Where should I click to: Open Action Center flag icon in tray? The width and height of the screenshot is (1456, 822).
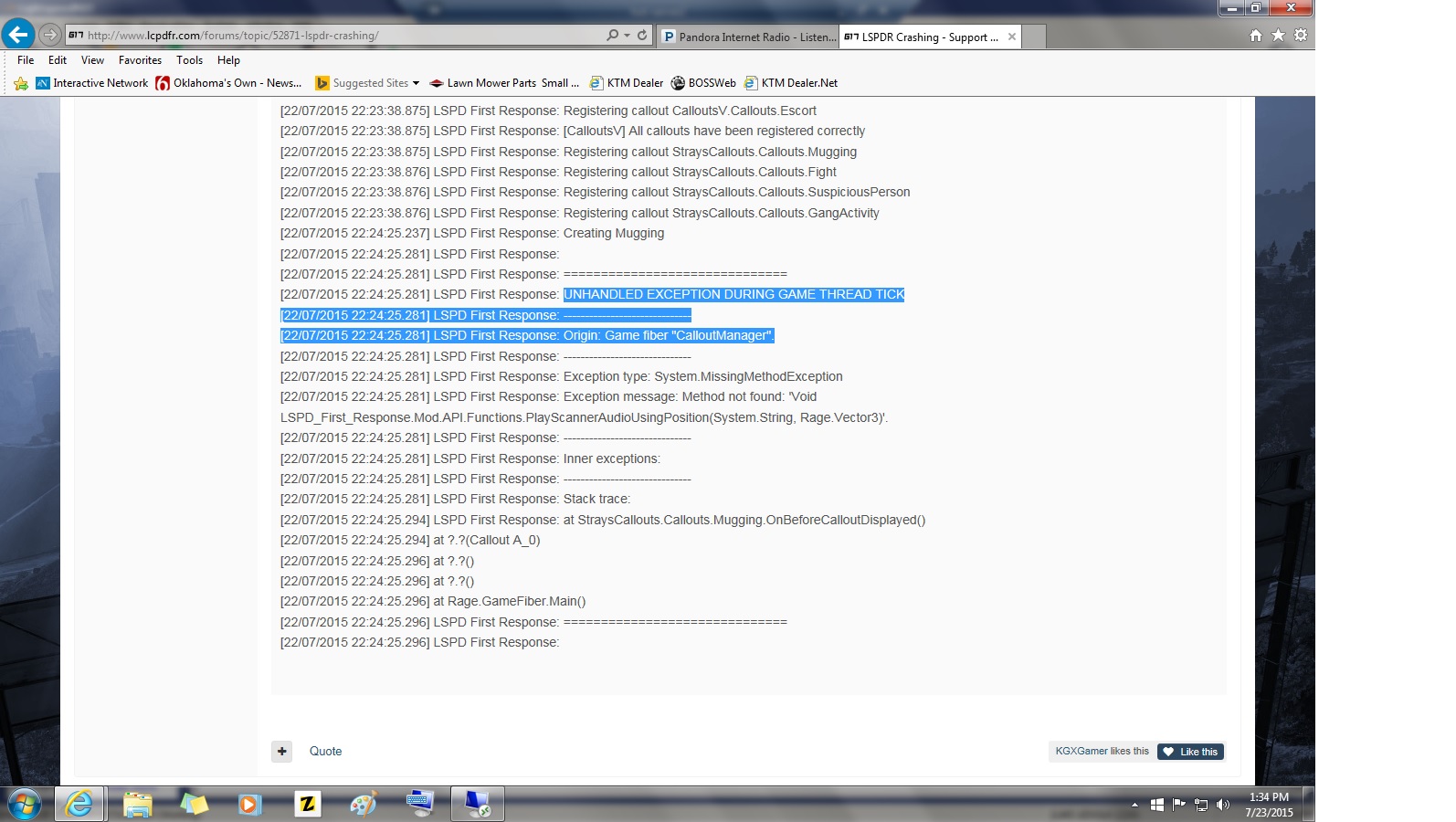click(x=1178, y=805)
